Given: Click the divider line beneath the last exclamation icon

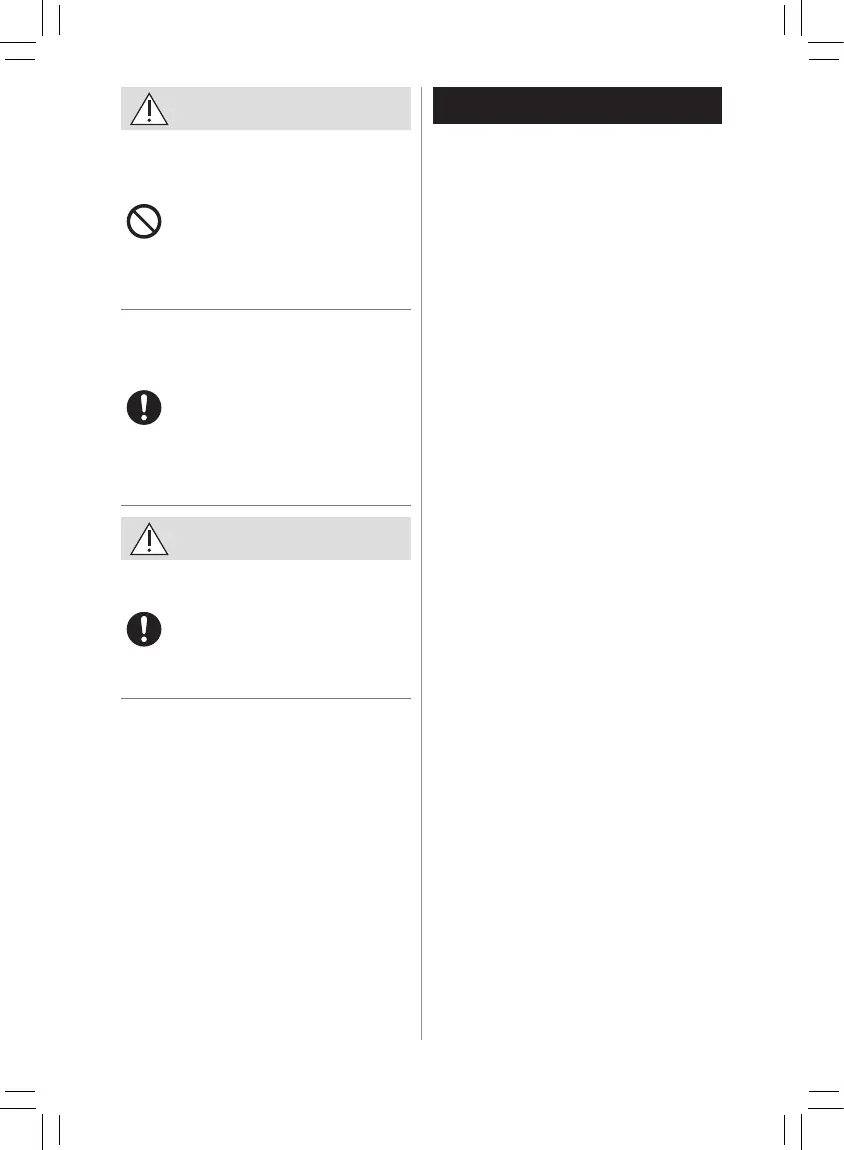Looking at the screenshot, I should [x=265, y=698].
